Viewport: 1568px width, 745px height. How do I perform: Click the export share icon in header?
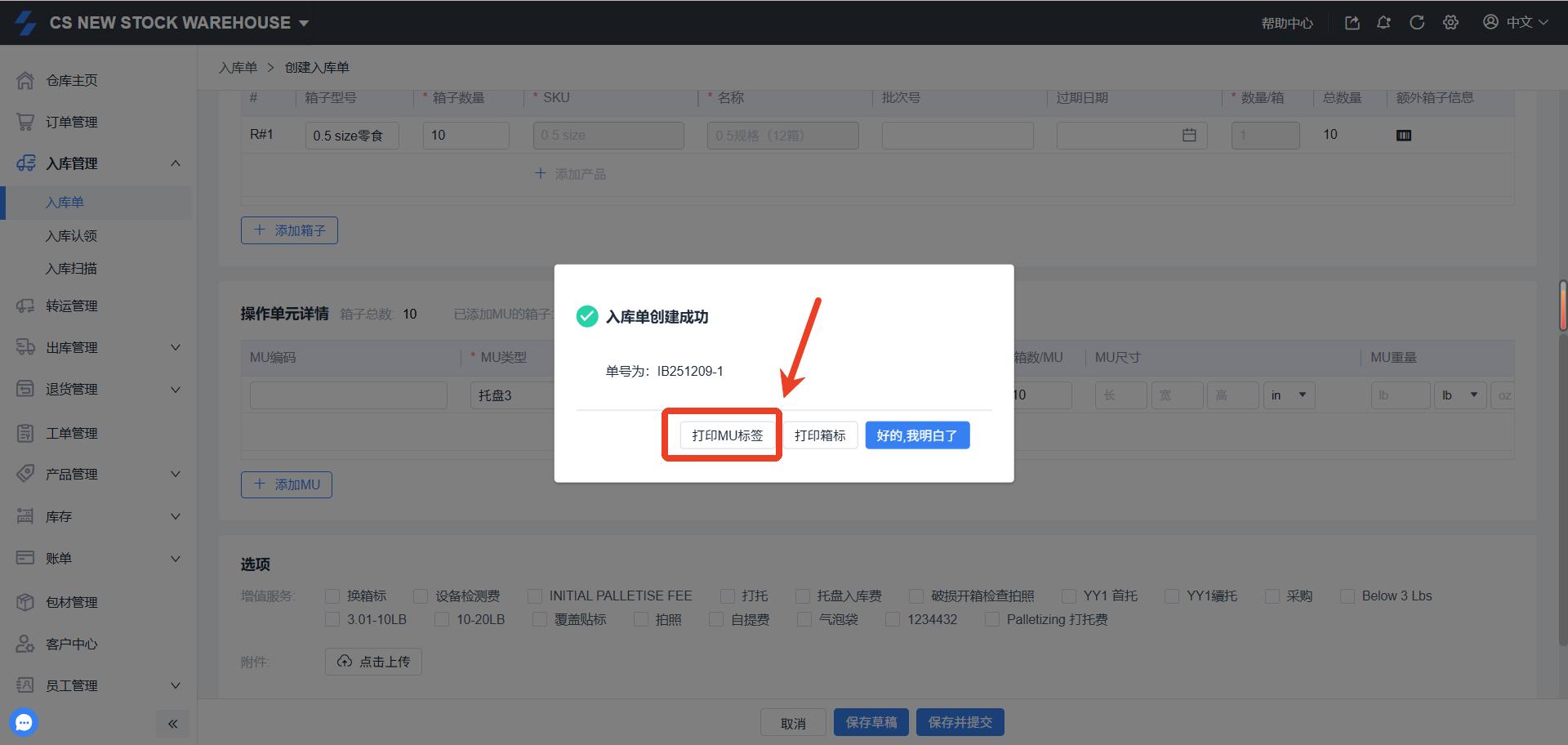click(1352, 23)
